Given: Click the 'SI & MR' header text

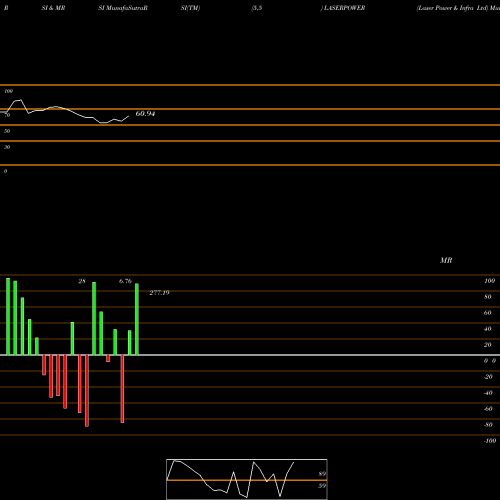Looking at the screenshot, I should 53,8.
